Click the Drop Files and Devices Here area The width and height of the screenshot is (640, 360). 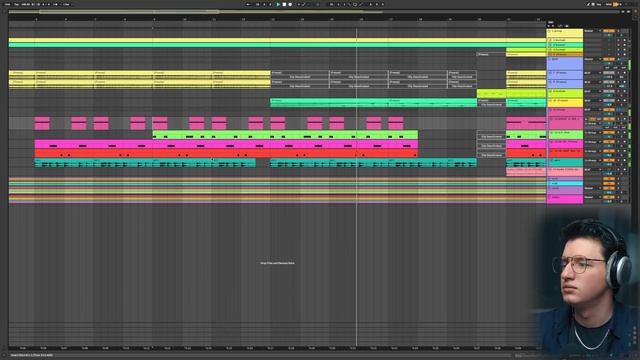(x=277, y=263)
